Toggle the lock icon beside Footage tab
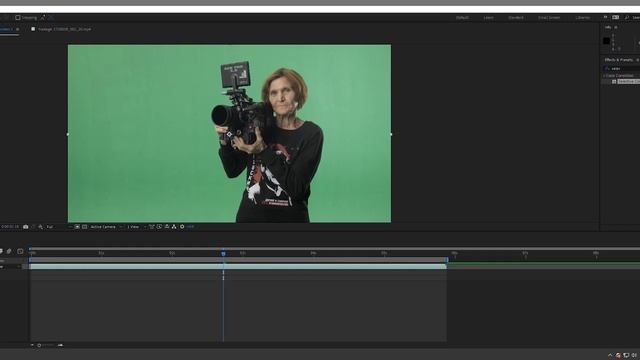 33,29
